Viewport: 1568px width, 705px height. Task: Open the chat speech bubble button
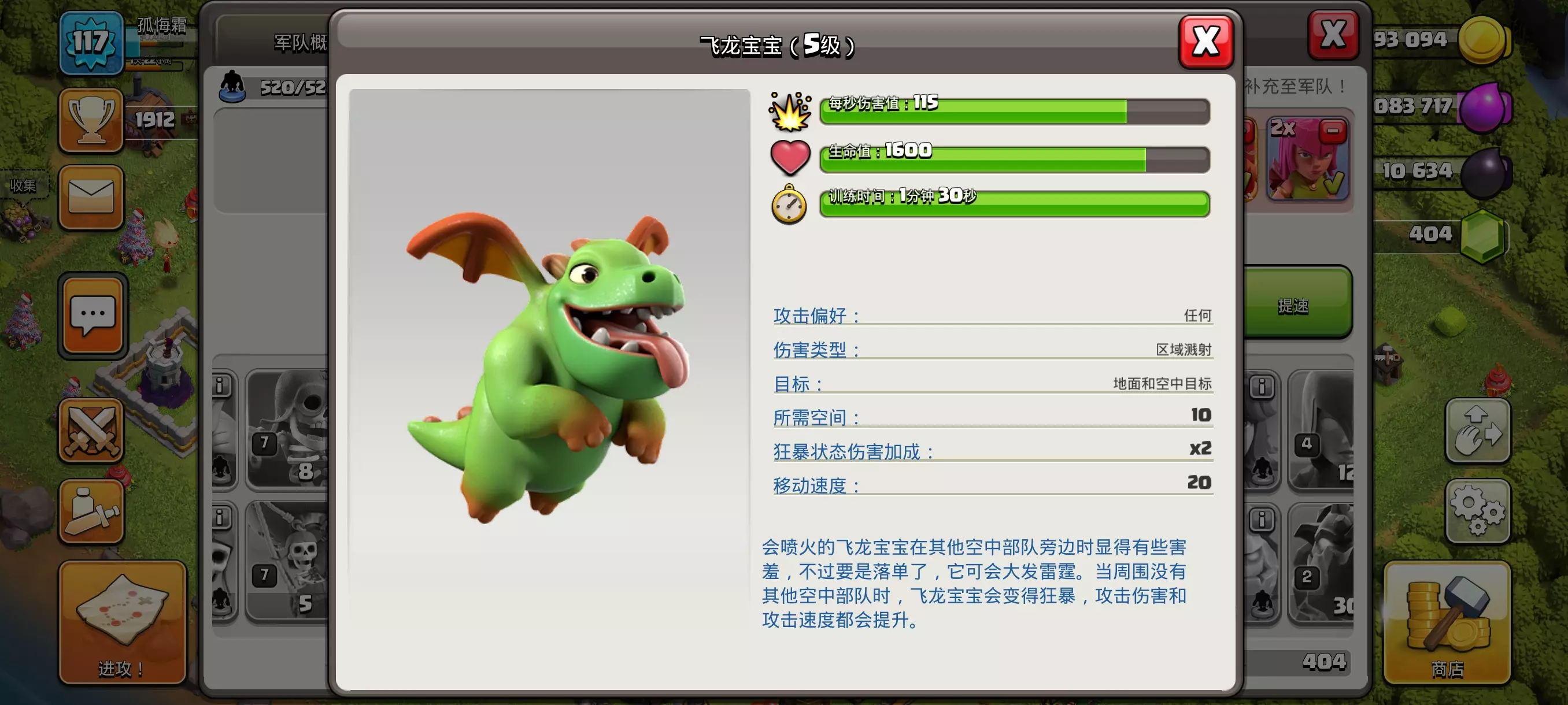tap(93, 316)
